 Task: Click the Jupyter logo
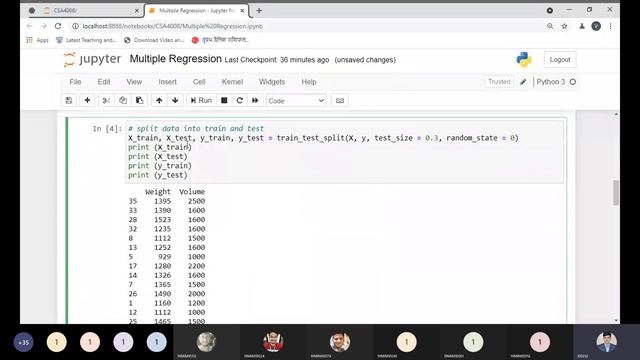point(92,60)
